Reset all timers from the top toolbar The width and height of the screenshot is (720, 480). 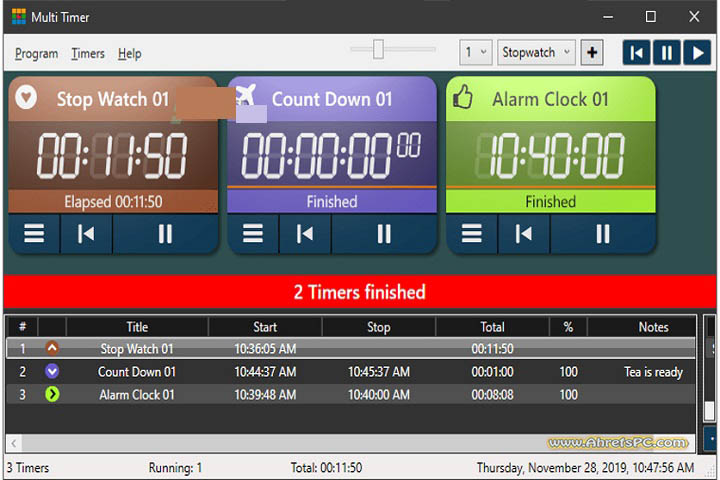[x=636, y=53]
